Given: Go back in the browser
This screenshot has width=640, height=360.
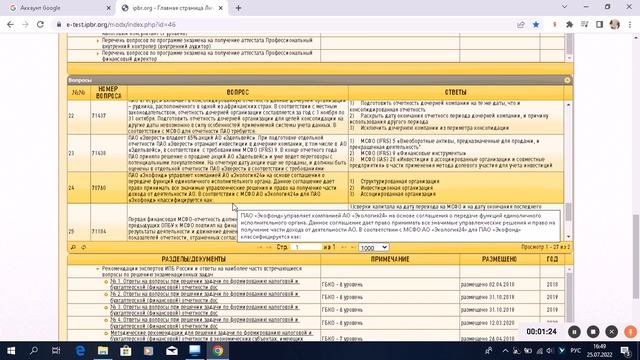Looking at the screenshot, I should (x=10, y=24).
